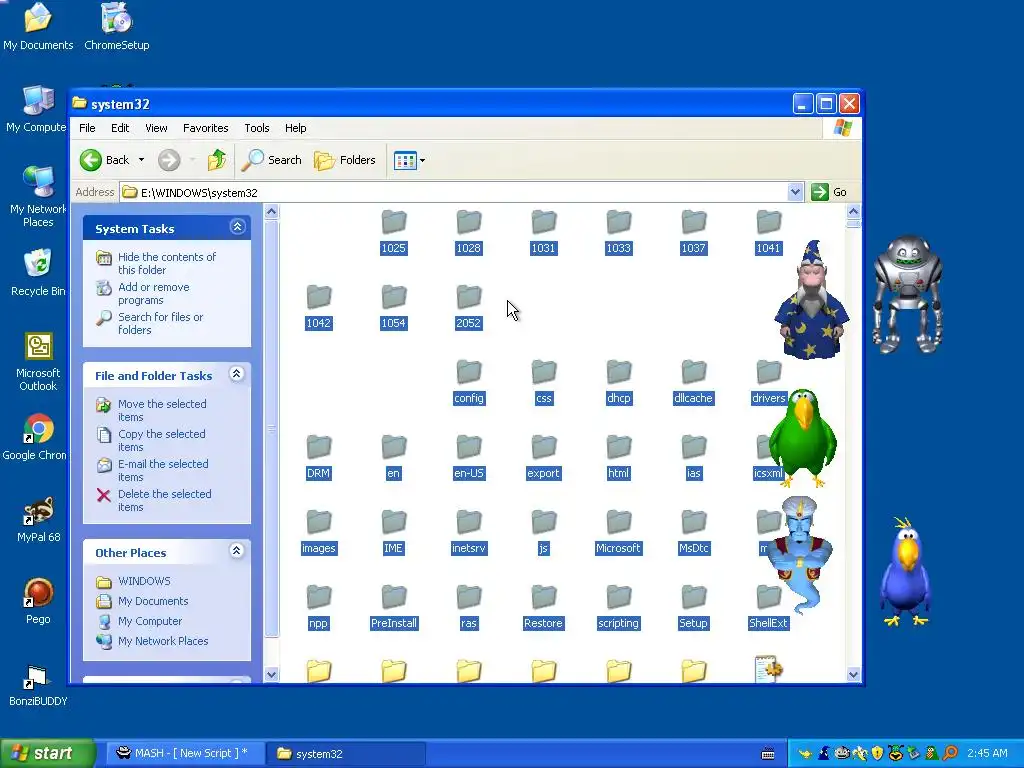Image resolution: width=1024 pixels, height=768 pixels.
Task: Select the dllcache folder
Action: pyautogui.click(x=694, y=382)
